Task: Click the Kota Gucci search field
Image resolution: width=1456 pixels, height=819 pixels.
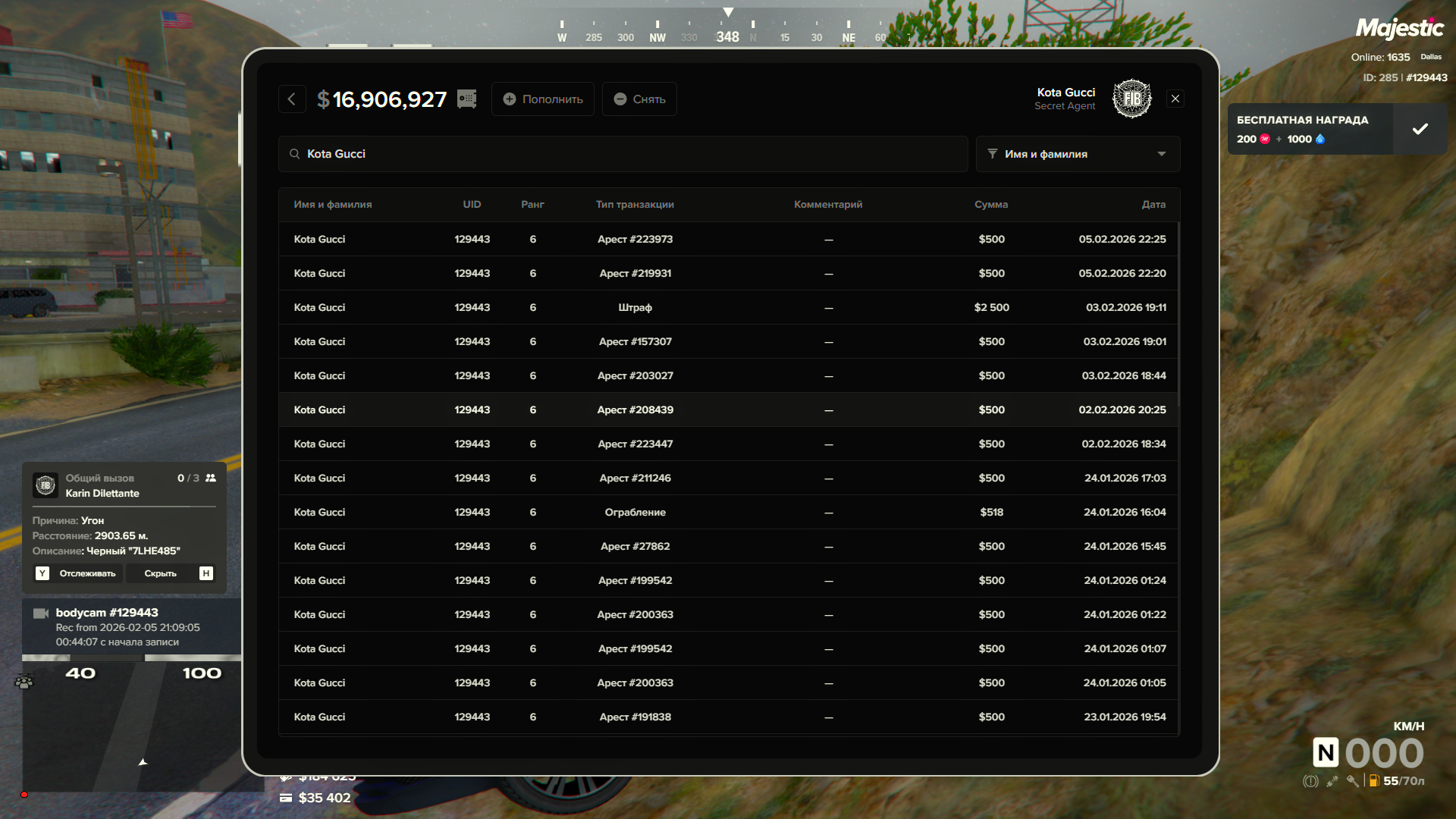Action: click(622, 154)
